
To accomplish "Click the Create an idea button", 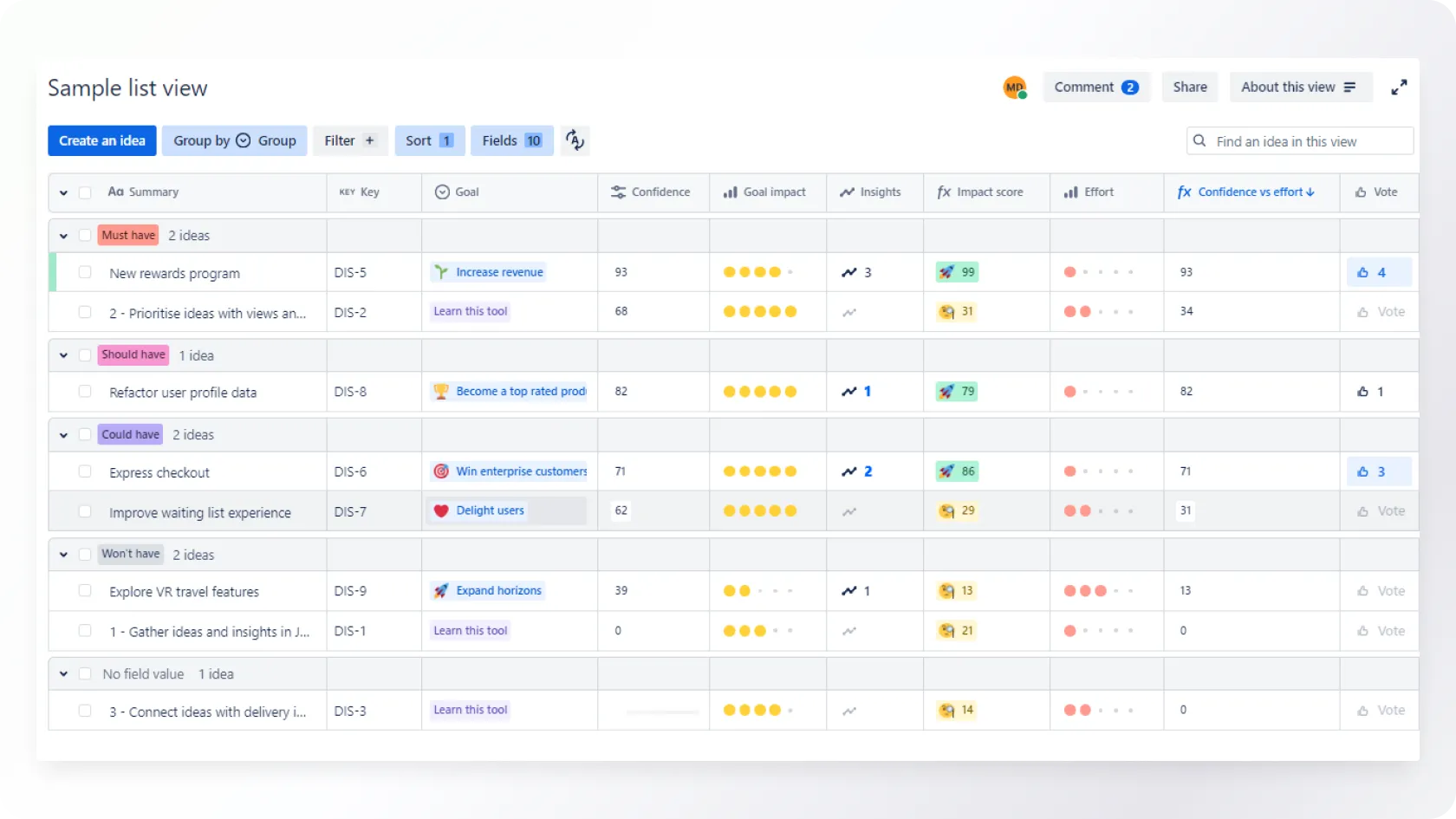I will [102, 140].
